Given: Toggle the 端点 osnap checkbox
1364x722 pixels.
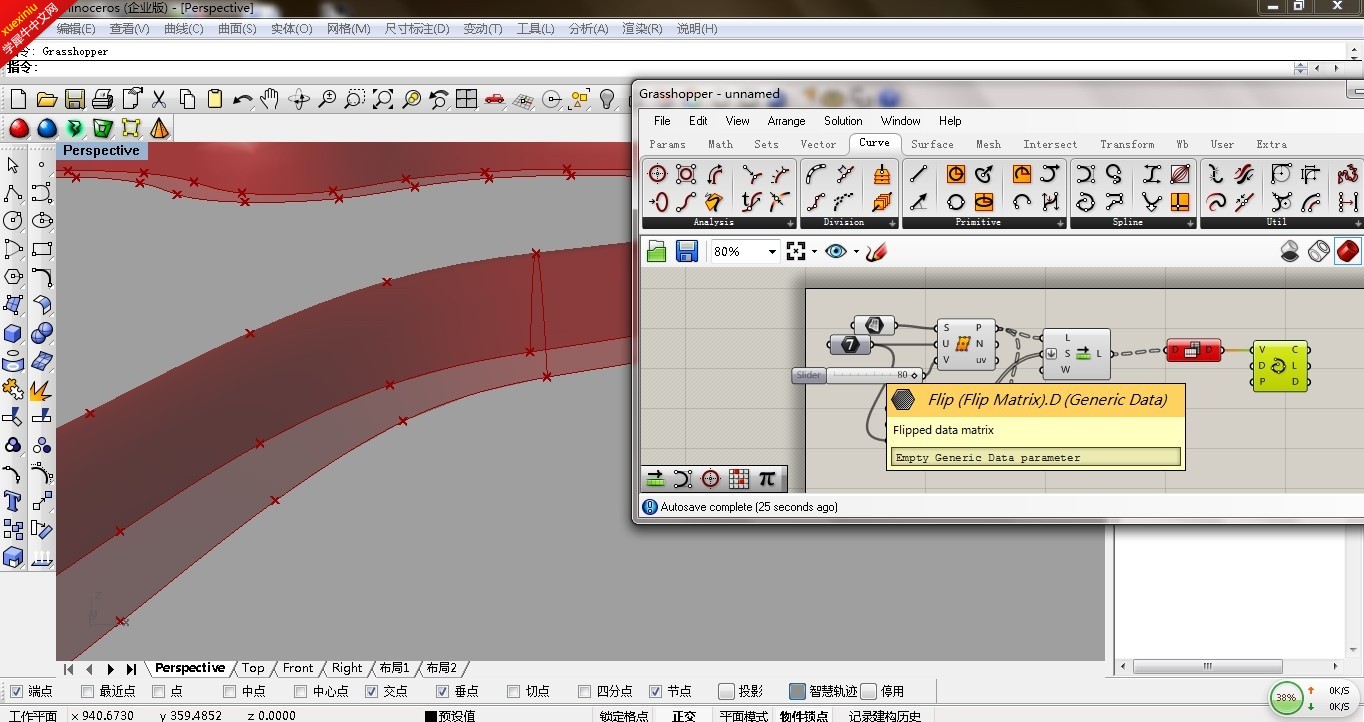Looking at the screenshot, I should click(16, 691).
